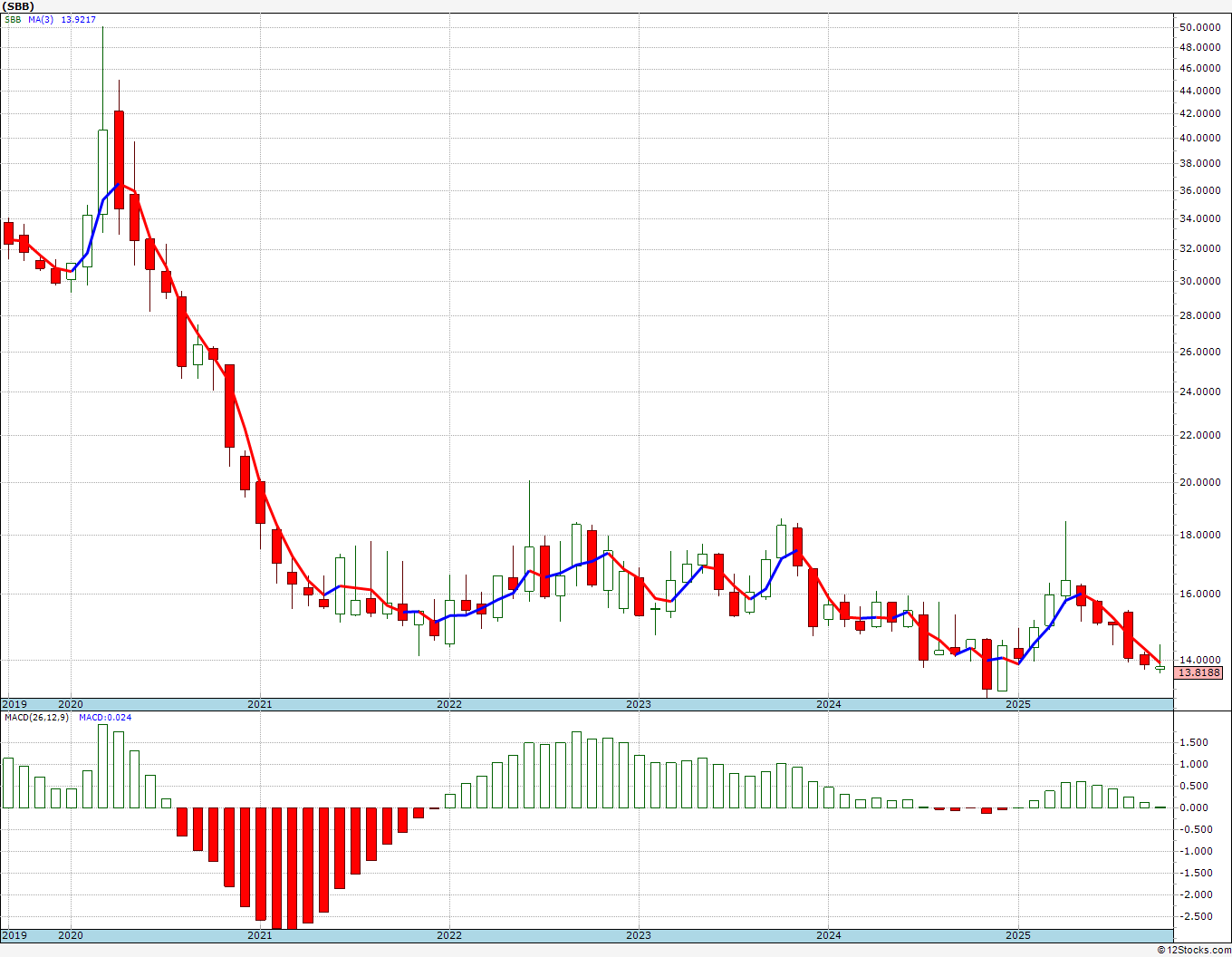Jump to 2021 on price chart time axis
This screenshot has width=1232, height=957.
pyautogui.click(x=259, y=704)
